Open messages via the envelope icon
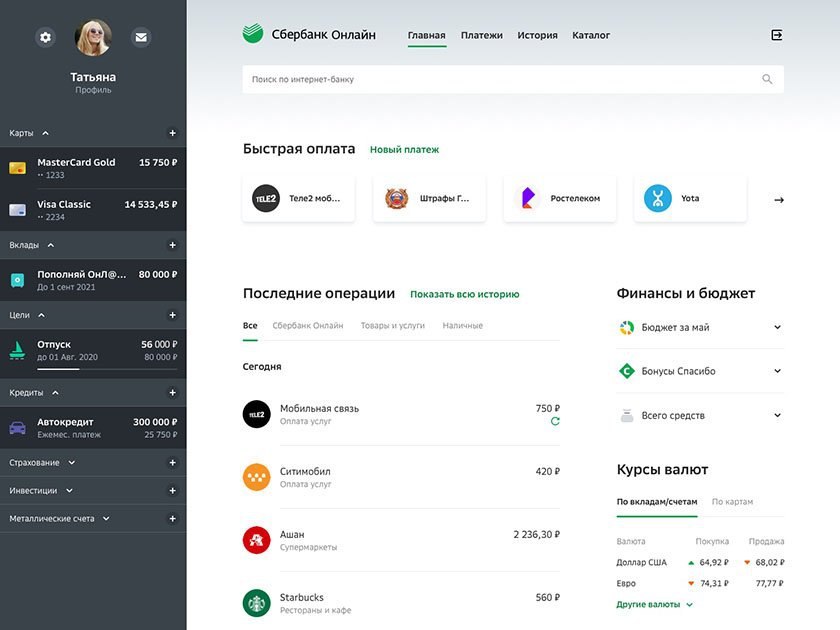 click(141, 37)
